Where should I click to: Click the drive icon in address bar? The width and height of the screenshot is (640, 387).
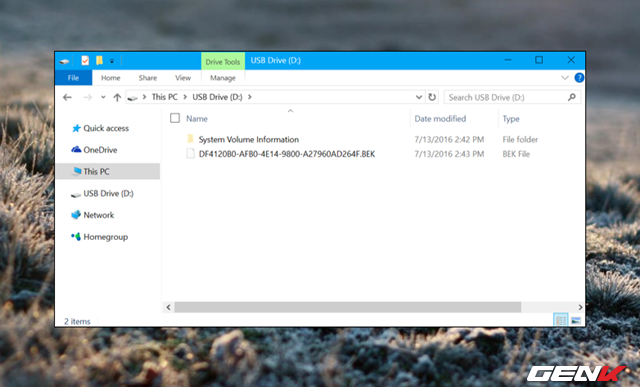click(x=132, y=98)
